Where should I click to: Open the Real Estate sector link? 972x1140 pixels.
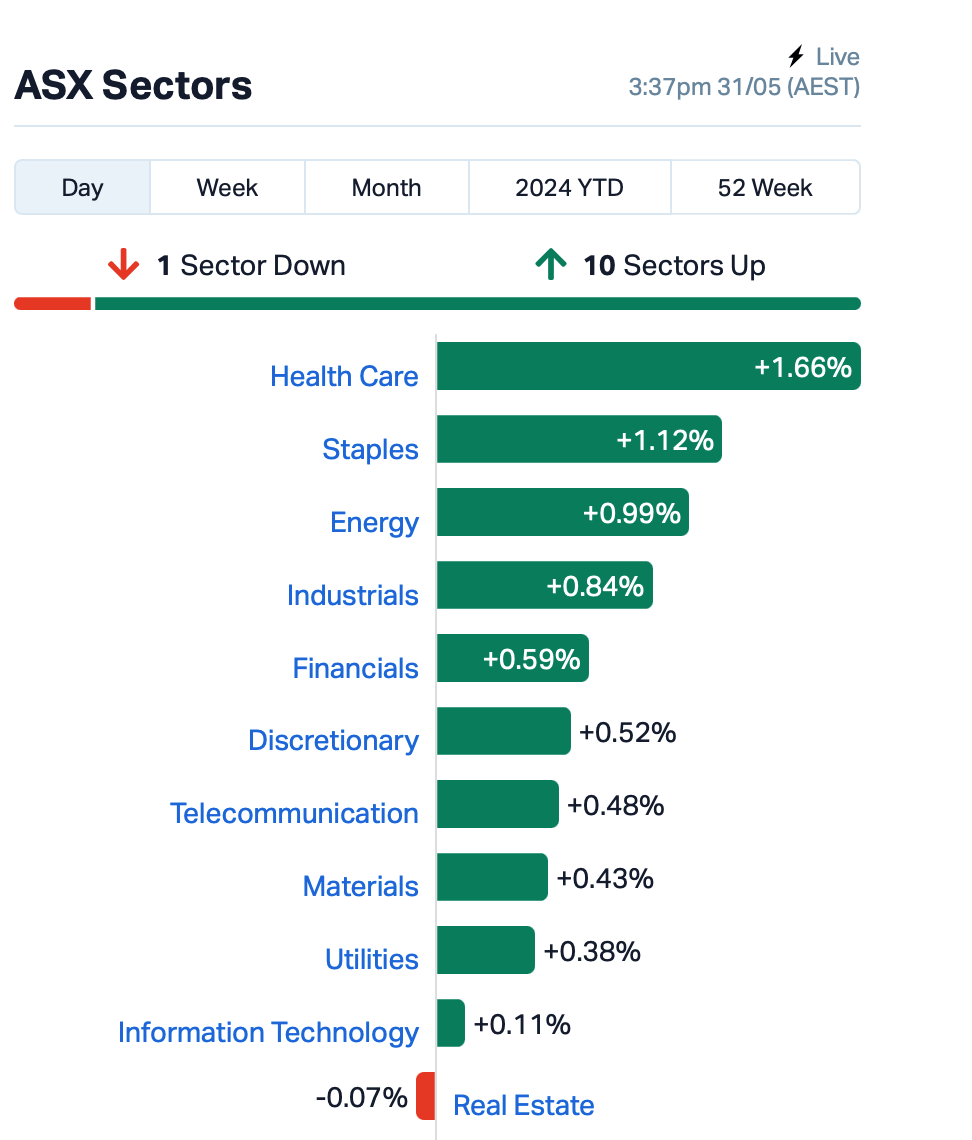[x=523, y=1105]
